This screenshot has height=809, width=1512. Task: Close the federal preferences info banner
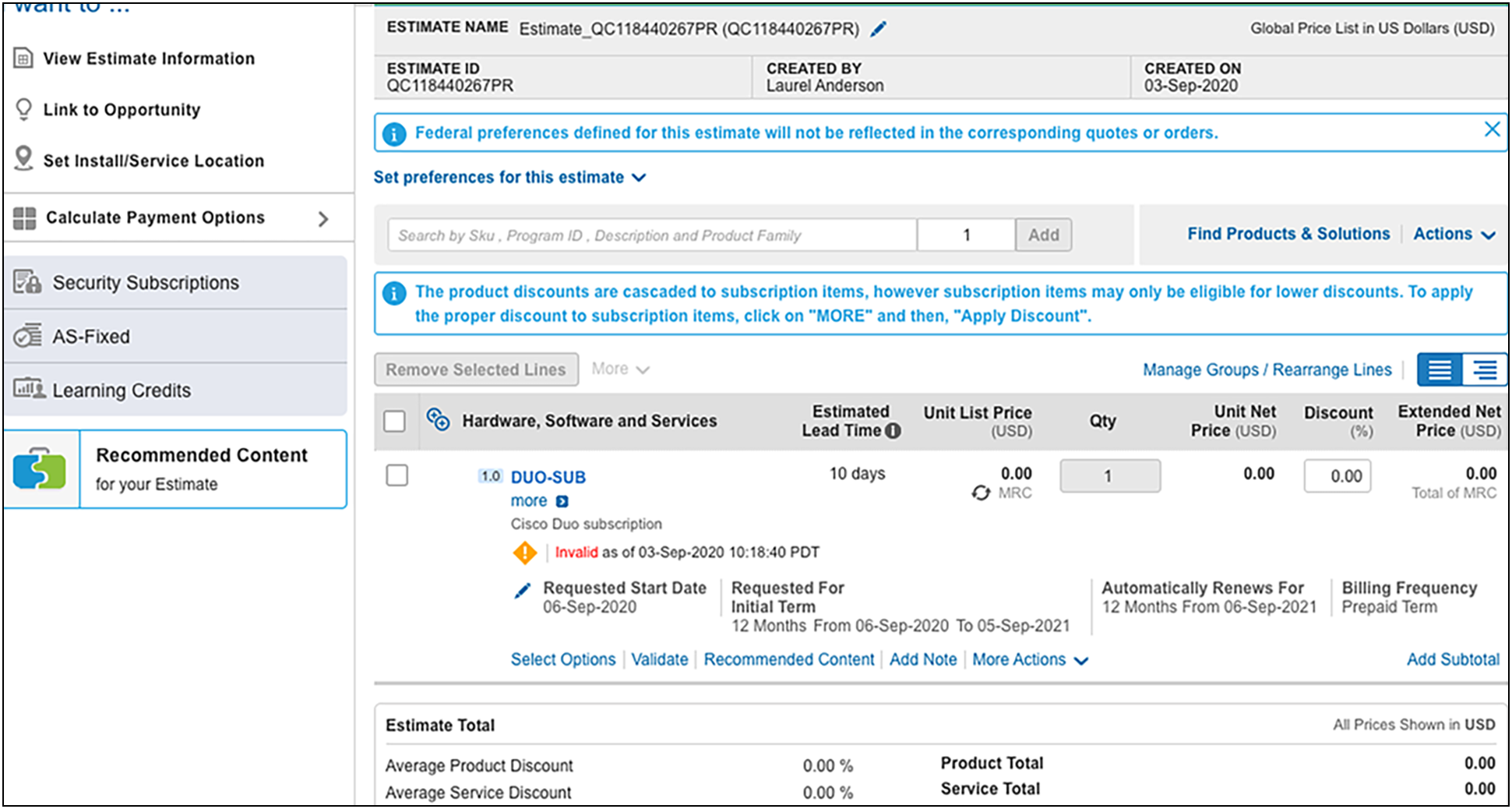coord(1492,129)
